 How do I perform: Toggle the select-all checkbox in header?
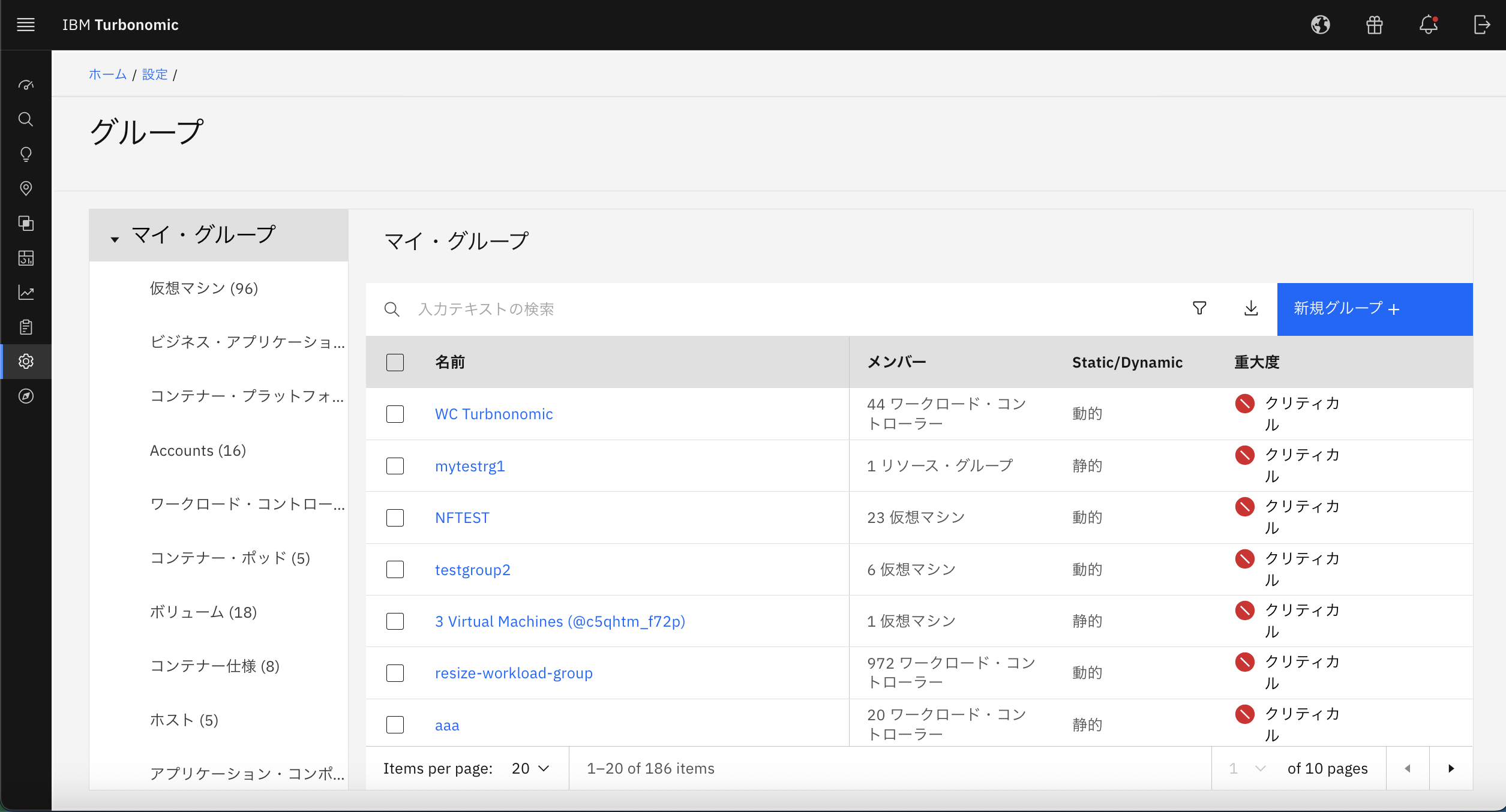[x=395, y=362]
